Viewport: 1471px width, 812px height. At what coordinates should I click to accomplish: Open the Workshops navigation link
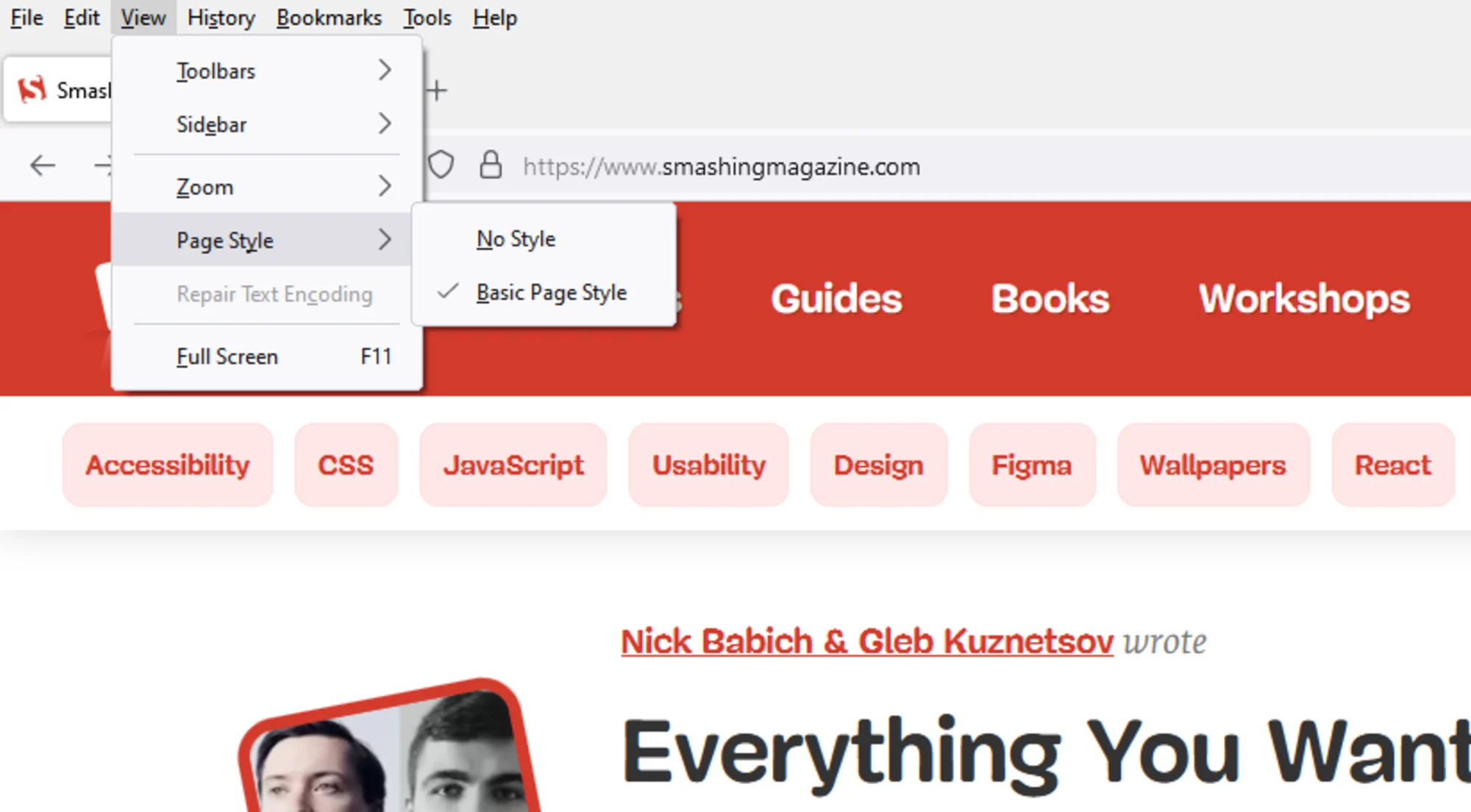1304,299
